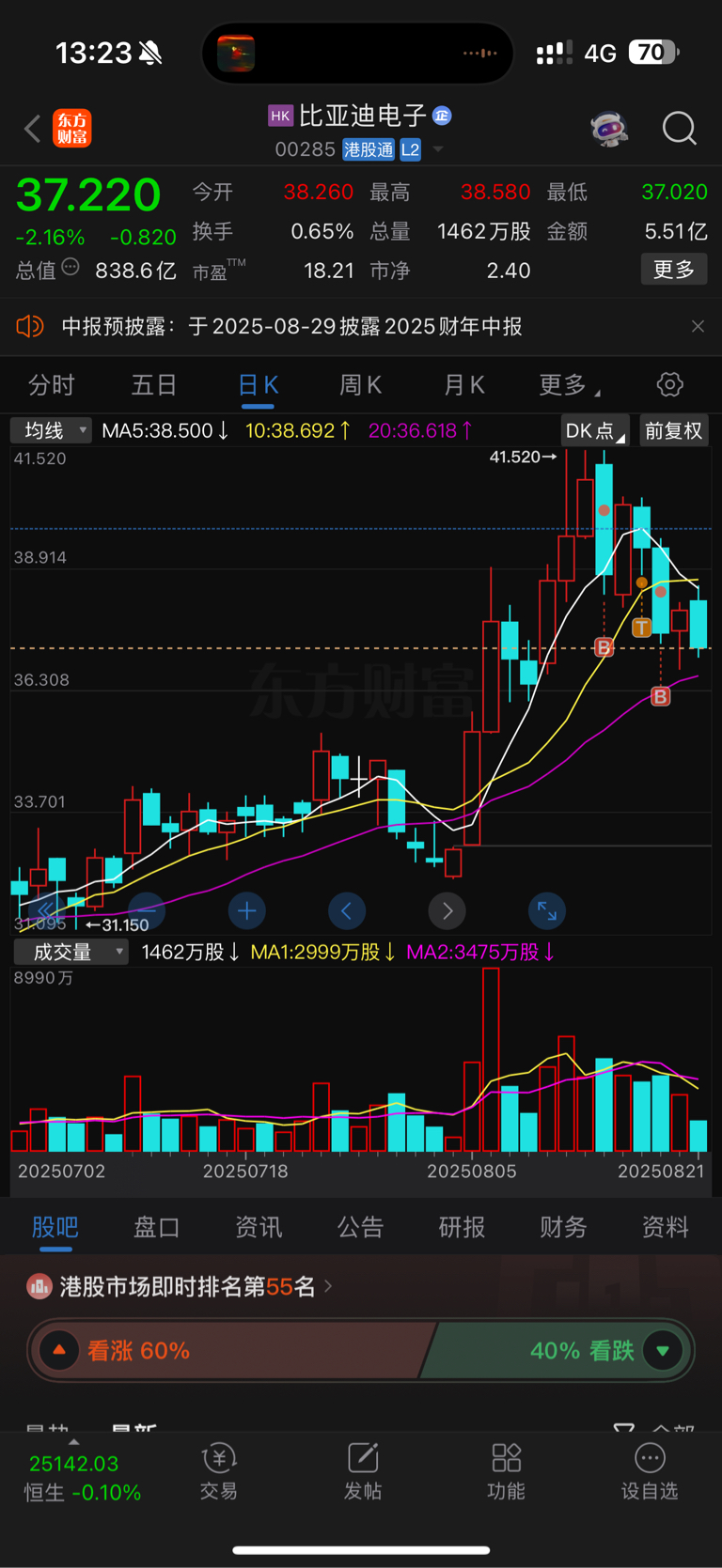
Task: Tap the blue 企 badge beside stock name
Action: 442,116
